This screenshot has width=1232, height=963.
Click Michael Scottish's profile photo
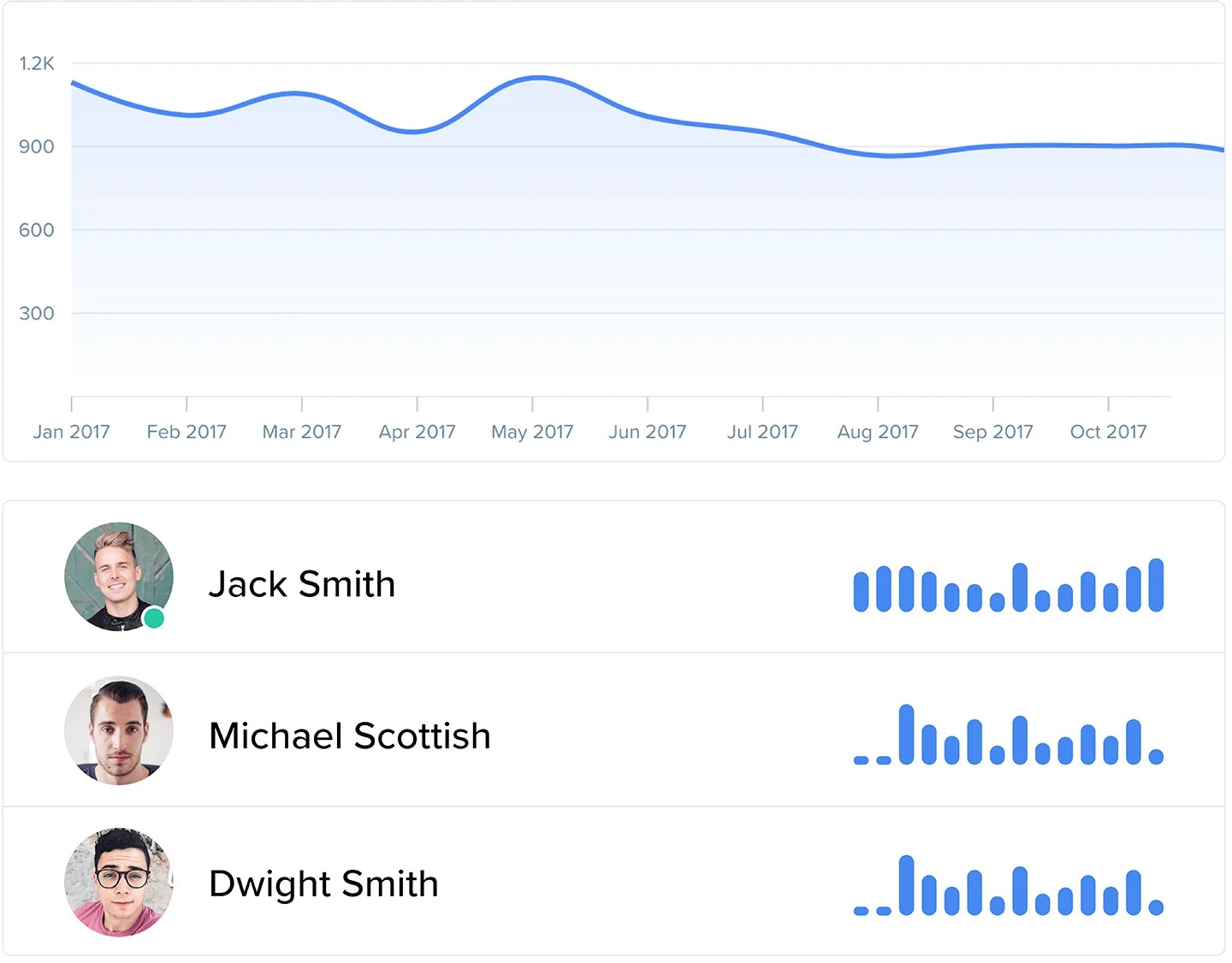pyautogui.click(x=119, y=730)
